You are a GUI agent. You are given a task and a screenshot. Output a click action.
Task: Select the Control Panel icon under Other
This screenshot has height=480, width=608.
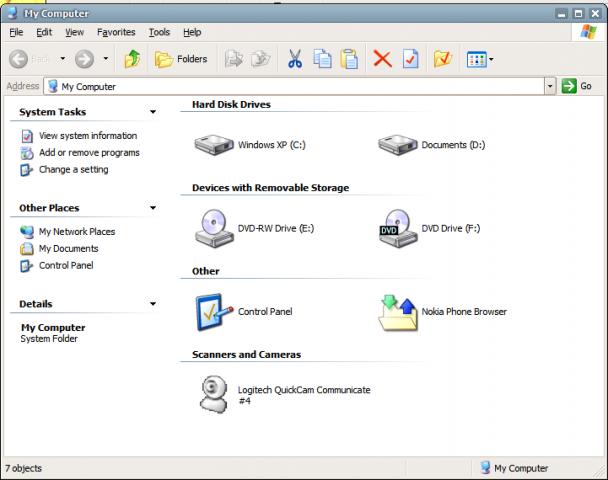tap(214, 312)
